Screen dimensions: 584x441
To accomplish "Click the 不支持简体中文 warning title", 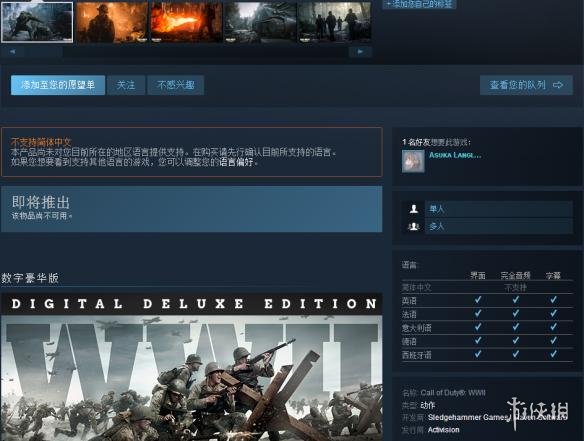I will coord(41,142).
